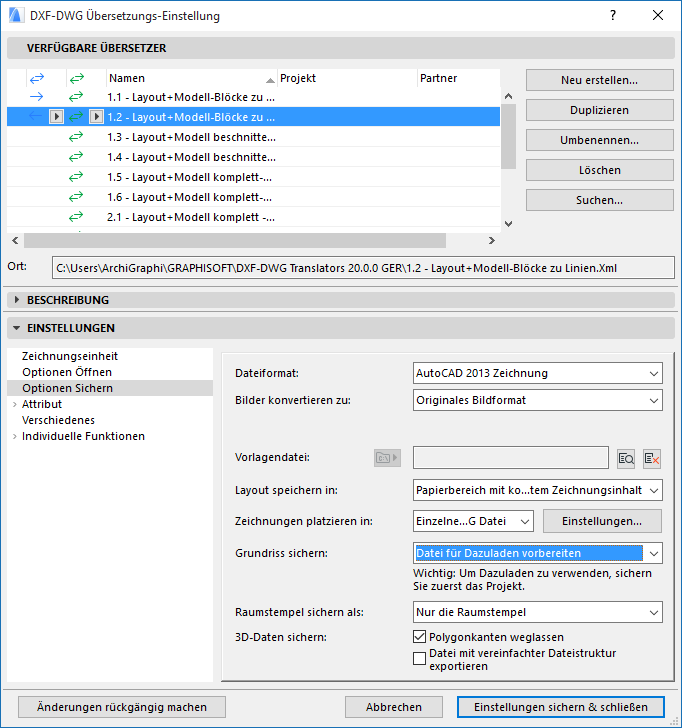The image size is (682, 728).
Task: Open Layout speichern in dropdown
Action: 538,490
